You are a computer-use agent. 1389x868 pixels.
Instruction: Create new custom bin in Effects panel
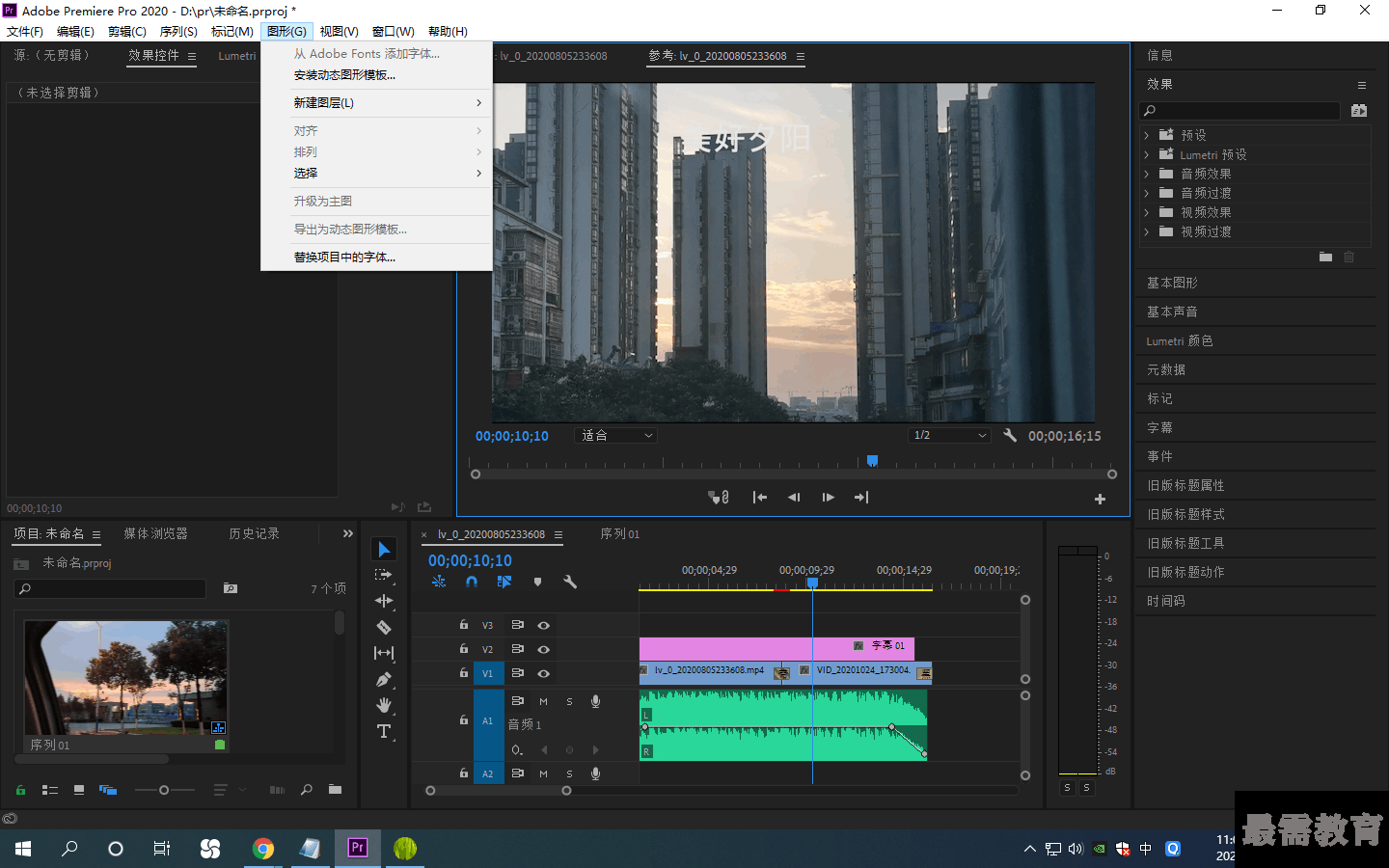click(x=1325, y=257)
